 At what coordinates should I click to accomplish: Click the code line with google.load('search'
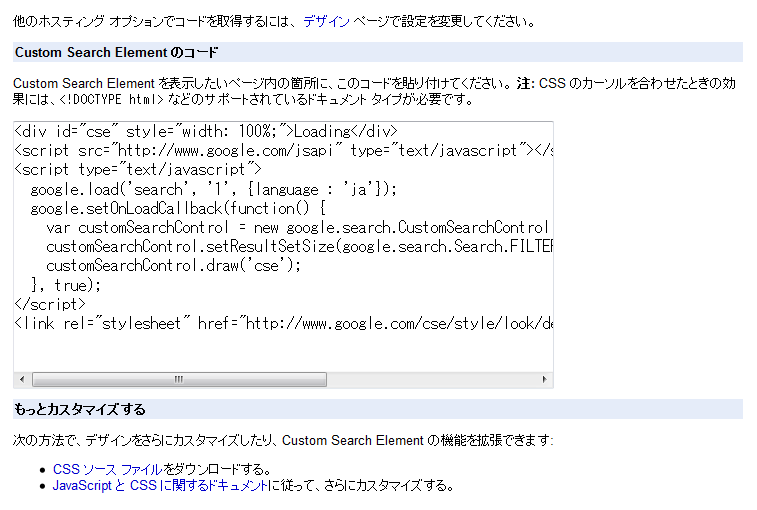[x=213, y=189]
